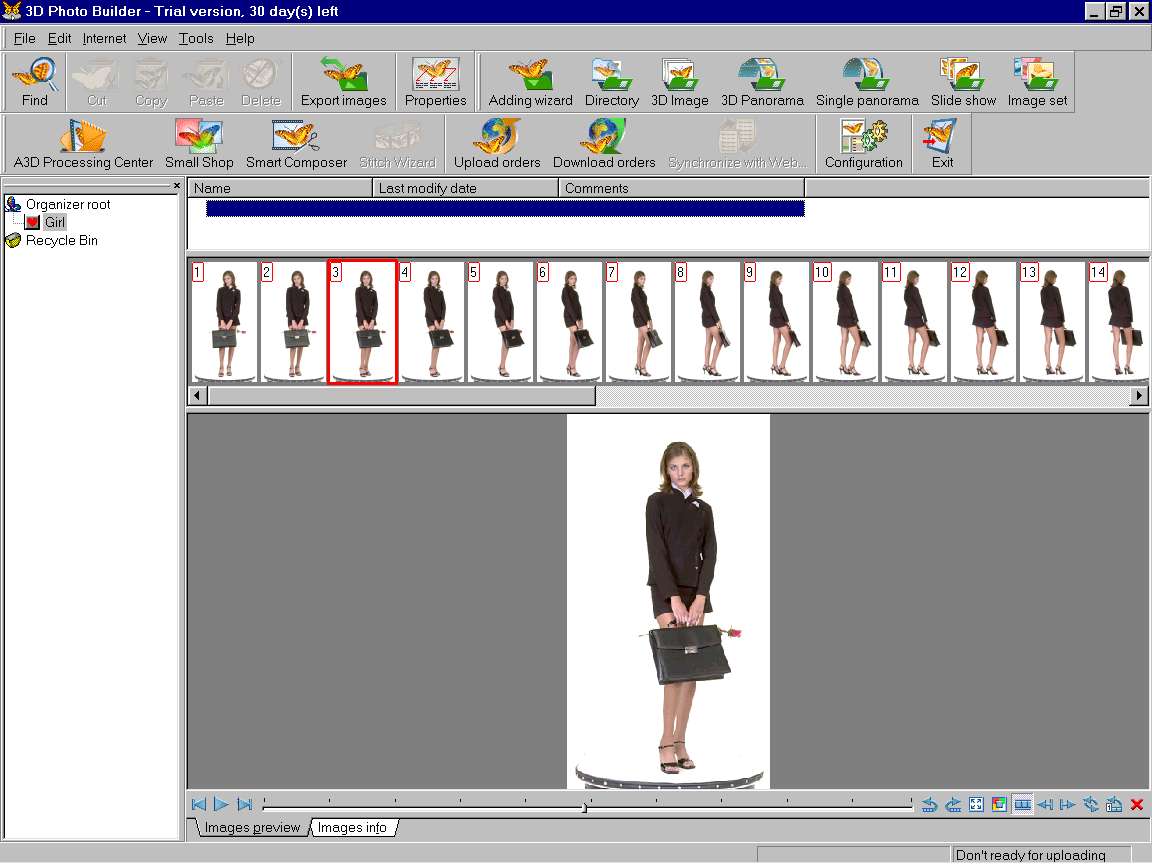
Task: Click the thumbnail strip horizontal scrollbar thumb
Action: [x=402, y=395]
